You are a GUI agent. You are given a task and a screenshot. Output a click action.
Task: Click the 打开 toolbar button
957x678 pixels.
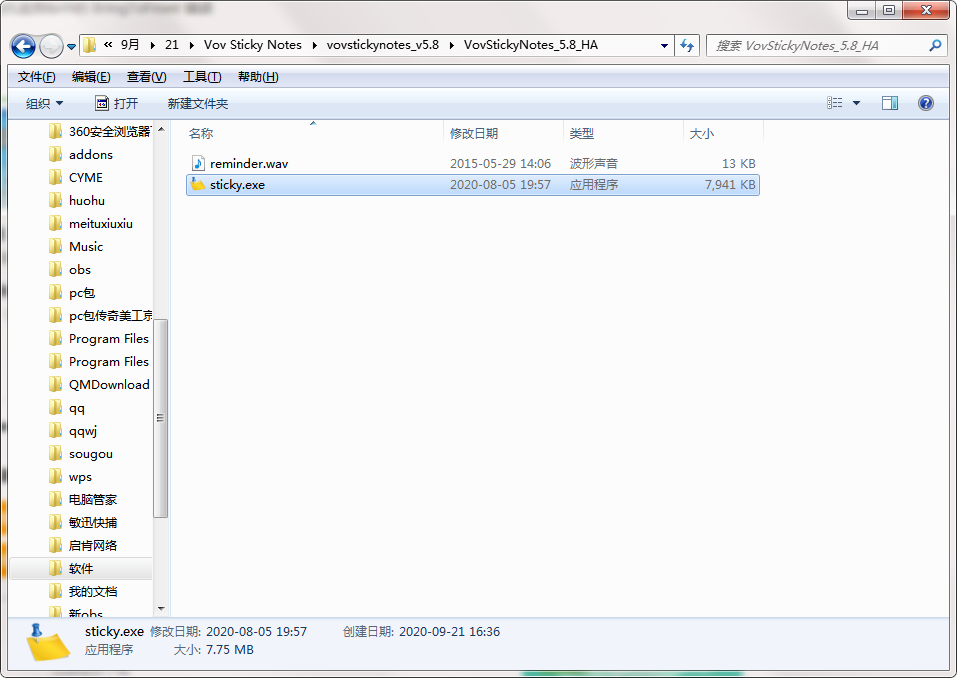point(117,104)
